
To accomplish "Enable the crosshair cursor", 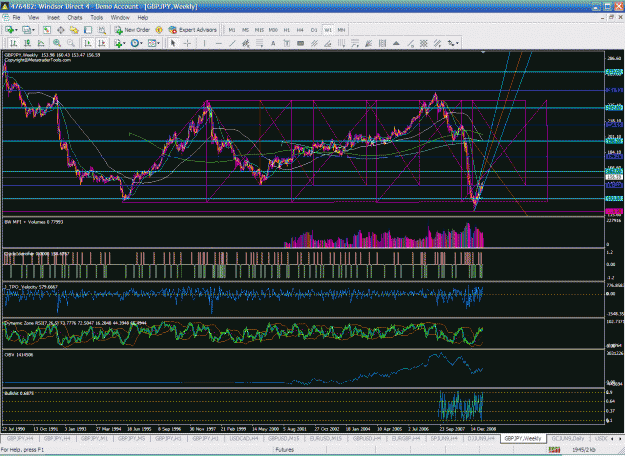I will pyautogui.click(x=187, y=43).
